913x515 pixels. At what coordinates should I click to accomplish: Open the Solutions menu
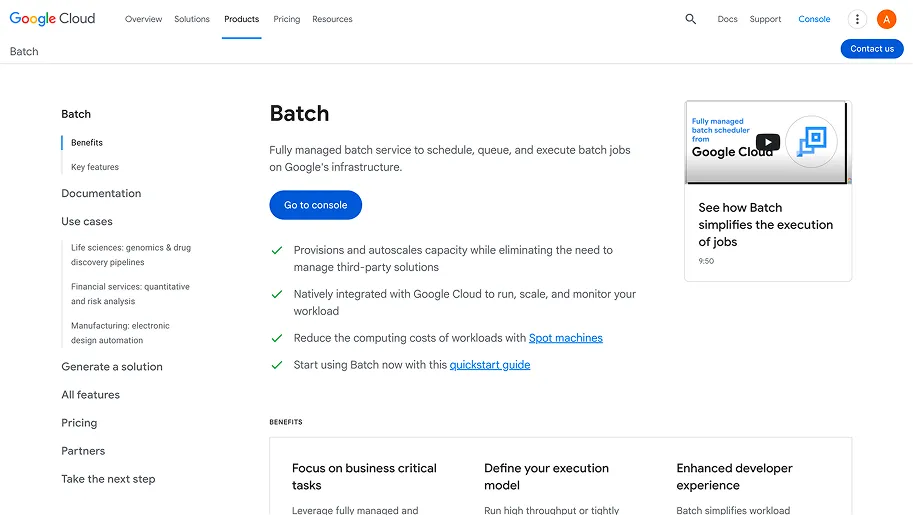(x=192, y=19)
